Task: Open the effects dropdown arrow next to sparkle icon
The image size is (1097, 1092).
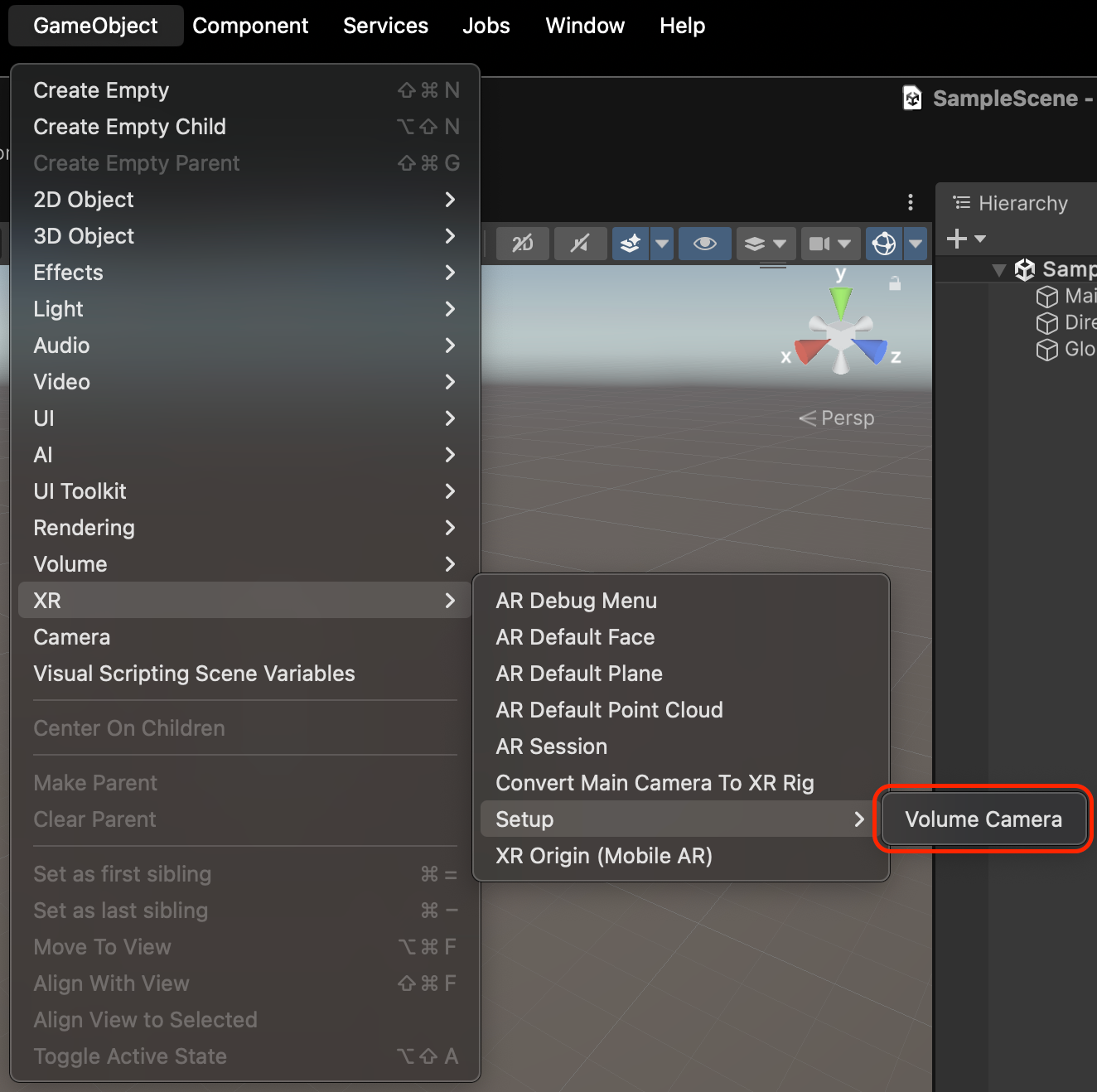Action: coord(662,244)
